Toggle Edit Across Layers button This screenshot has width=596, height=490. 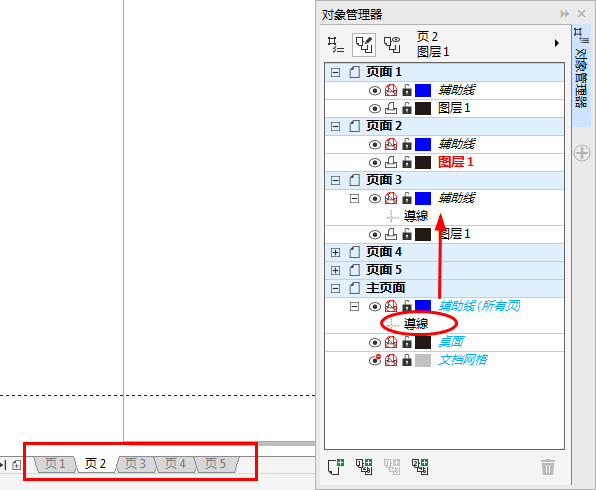(364, 44)
